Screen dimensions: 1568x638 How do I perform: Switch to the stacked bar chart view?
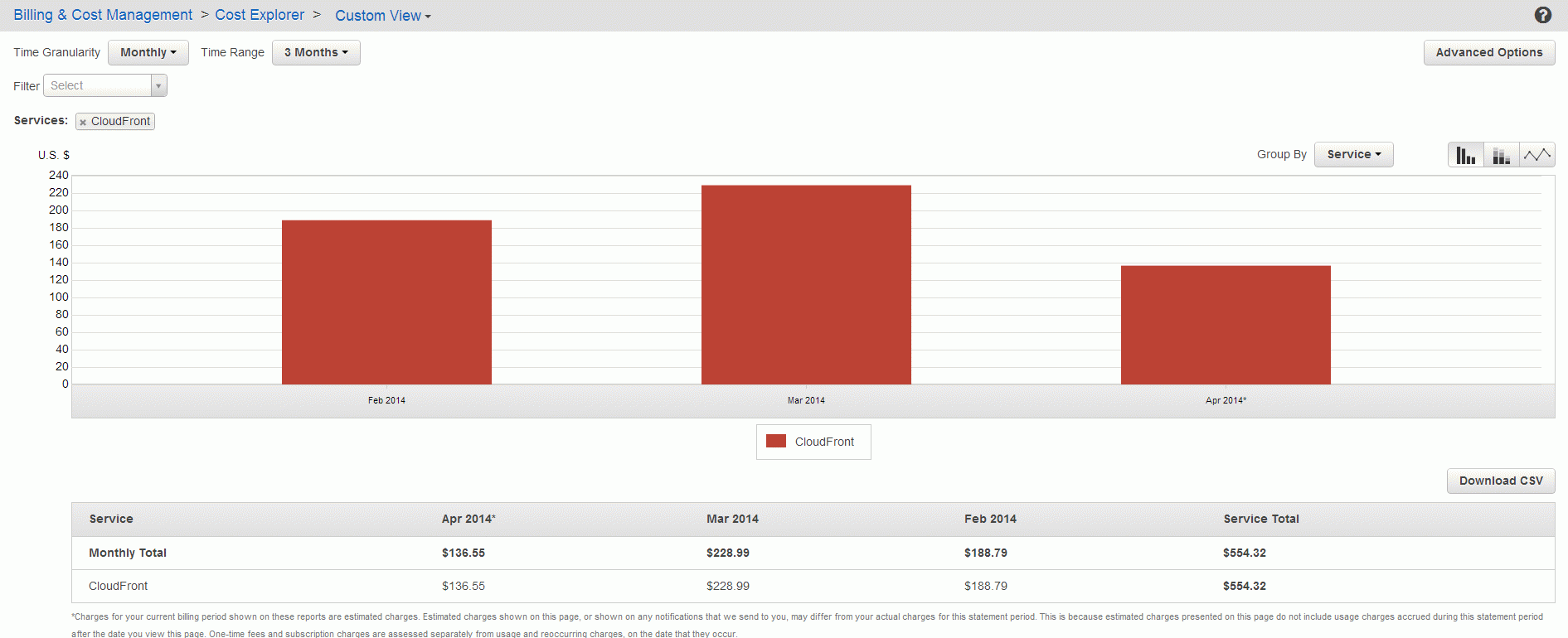pos(1502,155)
